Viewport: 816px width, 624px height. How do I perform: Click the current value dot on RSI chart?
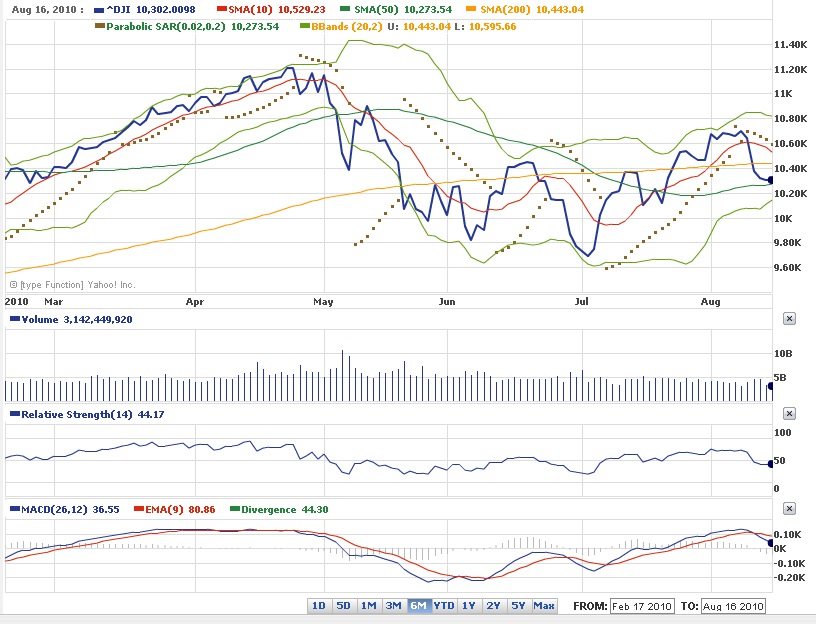pyautogui.click(x=771, y=463)
